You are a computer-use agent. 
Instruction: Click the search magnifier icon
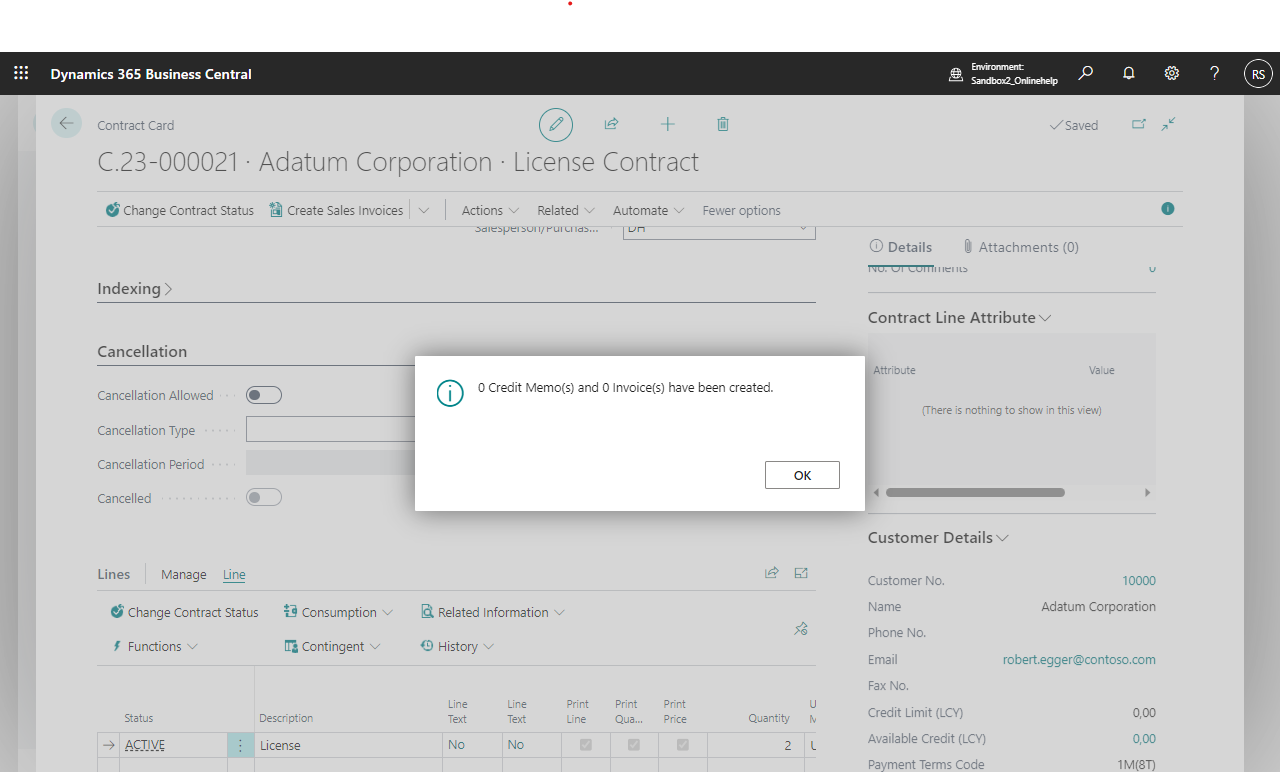(1086, 74)
